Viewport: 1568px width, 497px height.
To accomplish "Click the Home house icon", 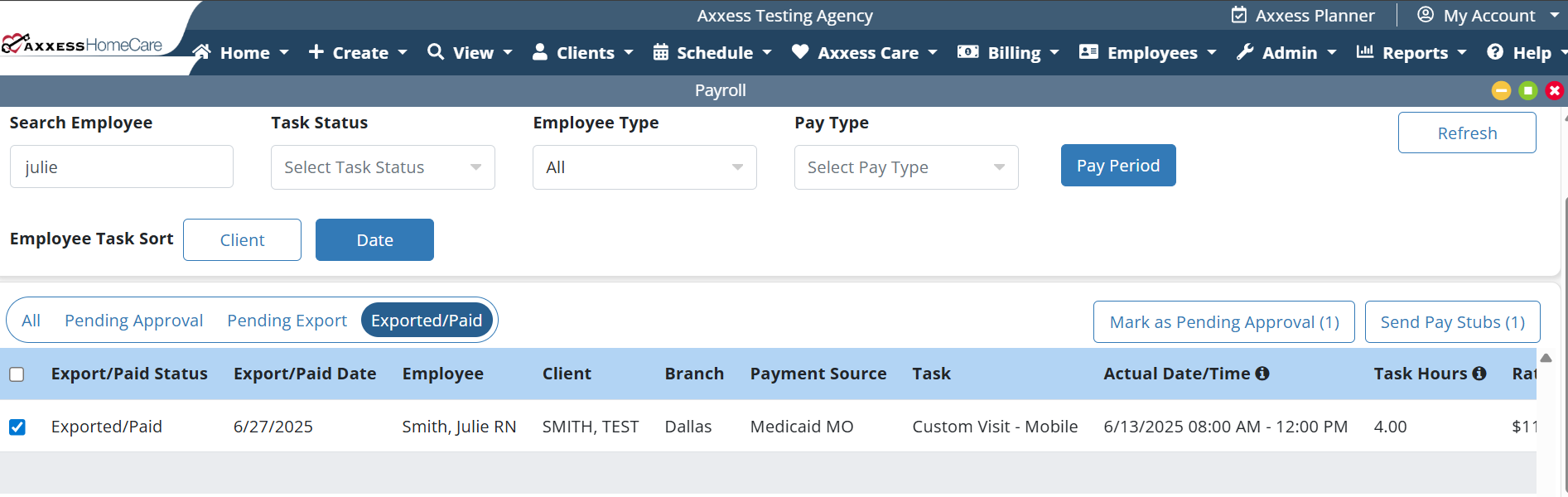I will click(201, 52).
